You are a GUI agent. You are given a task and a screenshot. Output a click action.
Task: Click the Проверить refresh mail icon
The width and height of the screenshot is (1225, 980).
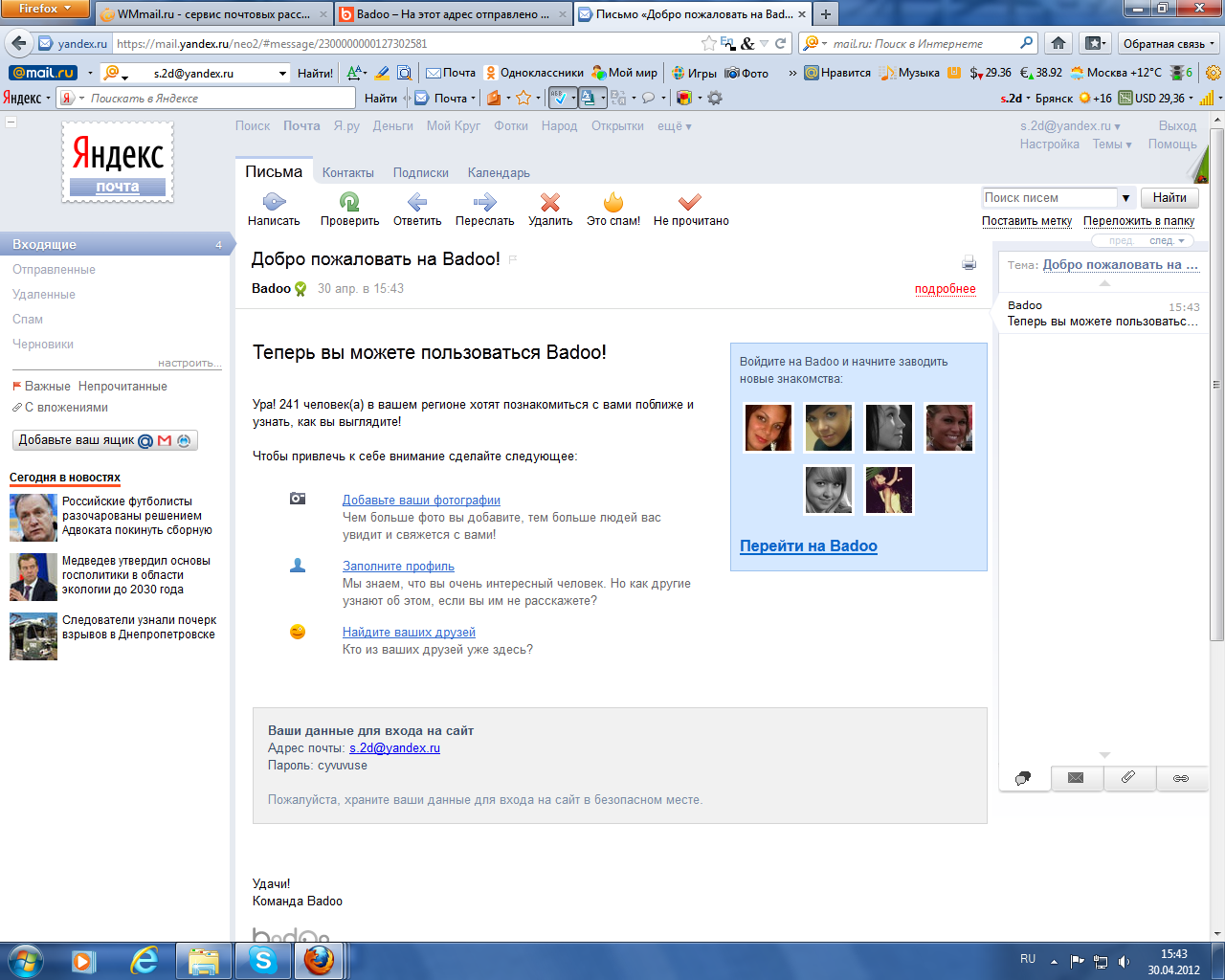(x=349, y=201)
